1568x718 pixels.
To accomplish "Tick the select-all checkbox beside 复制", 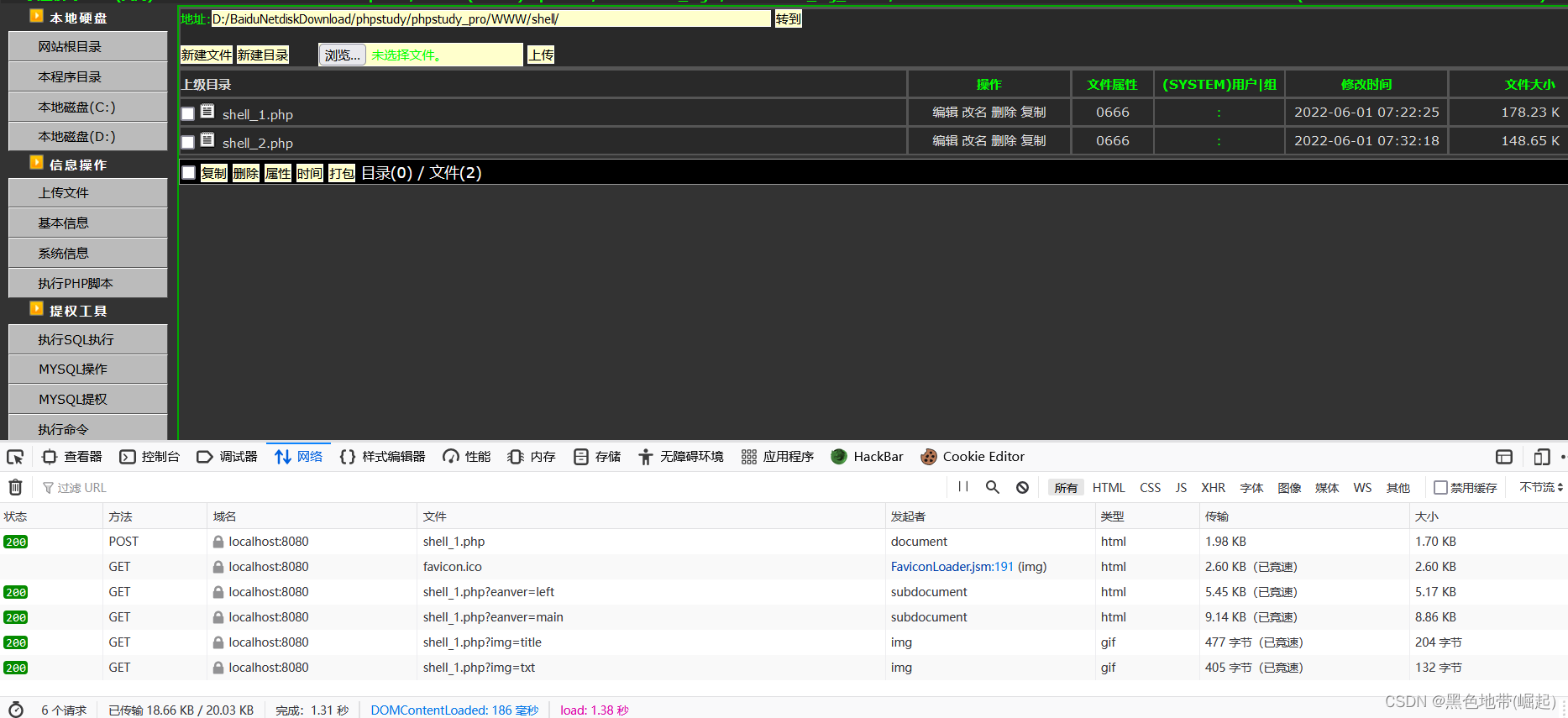I will pyautogui.click(x=189, y=172).
